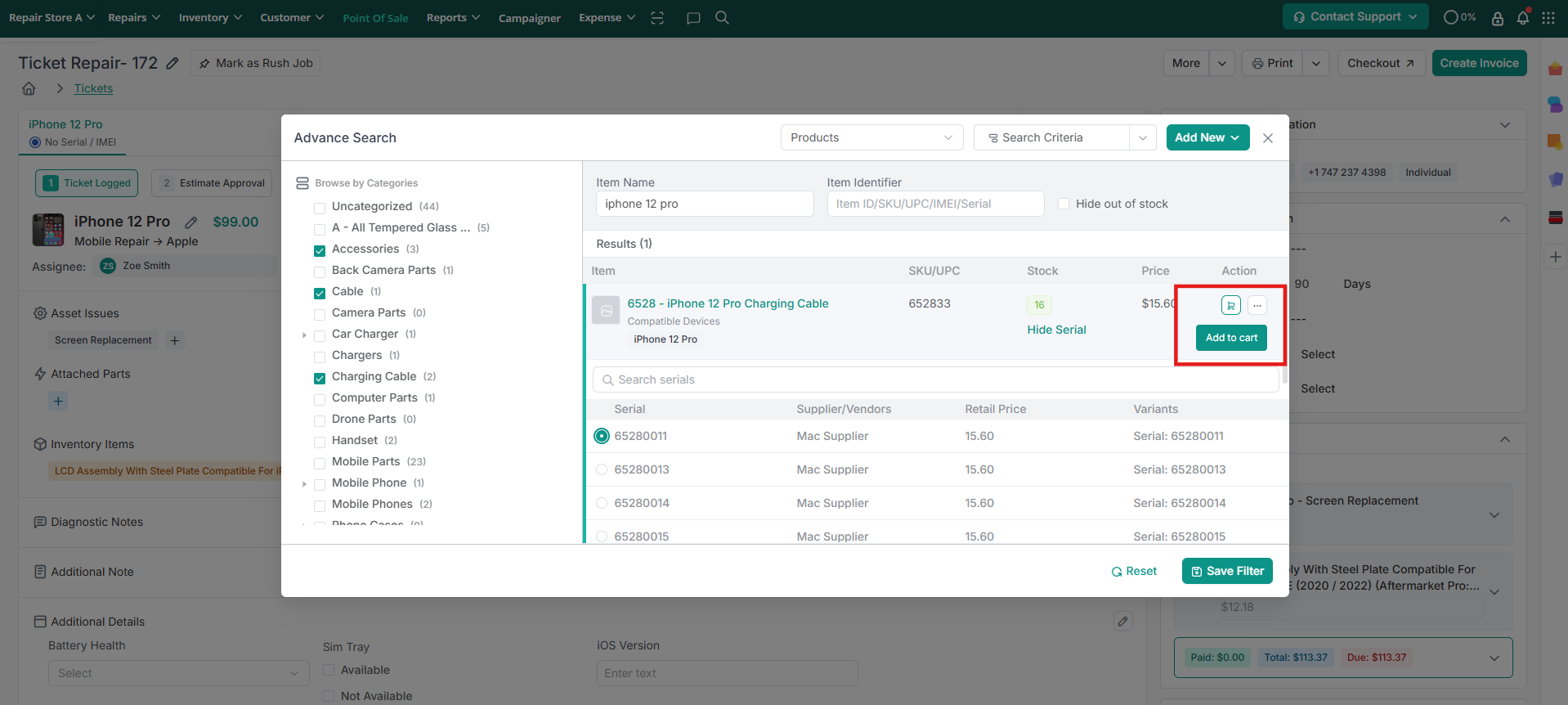Open more options ellipsis for charging cable
This screenshot has width=1568, height=705.
1257,305
